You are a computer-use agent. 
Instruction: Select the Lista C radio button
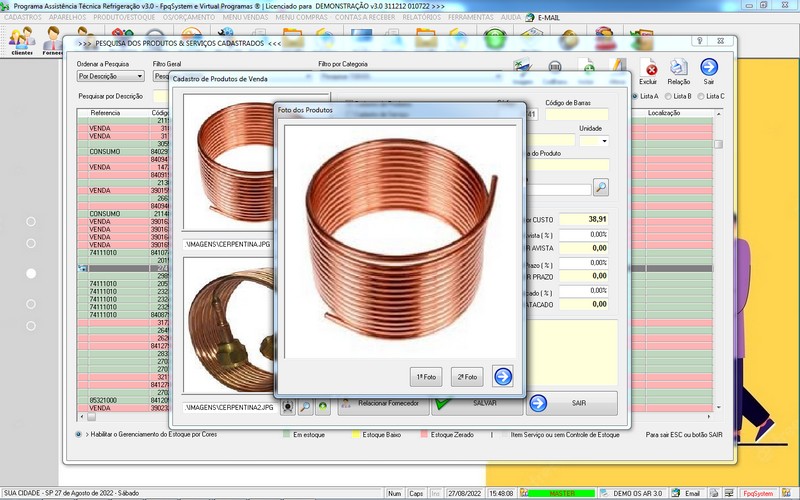(701, 96)
